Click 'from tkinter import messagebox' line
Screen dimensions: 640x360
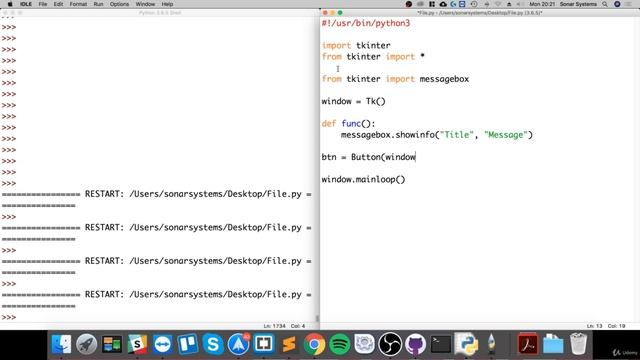point(395,79)
